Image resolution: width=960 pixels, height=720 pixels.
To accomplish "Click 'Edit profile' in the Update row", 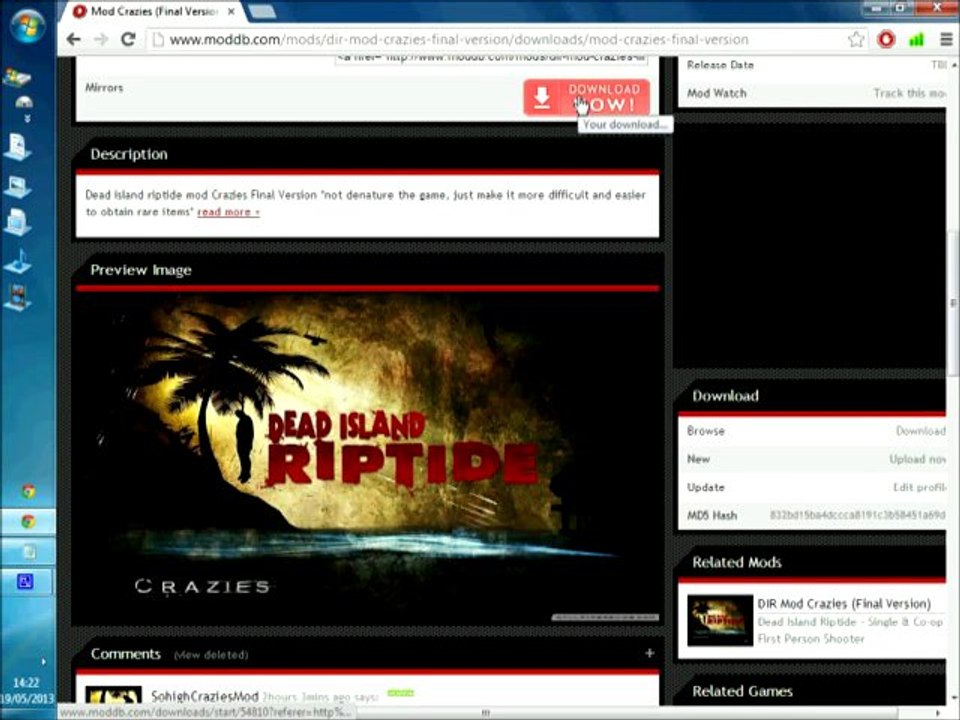I will click(x=919, y=487).
